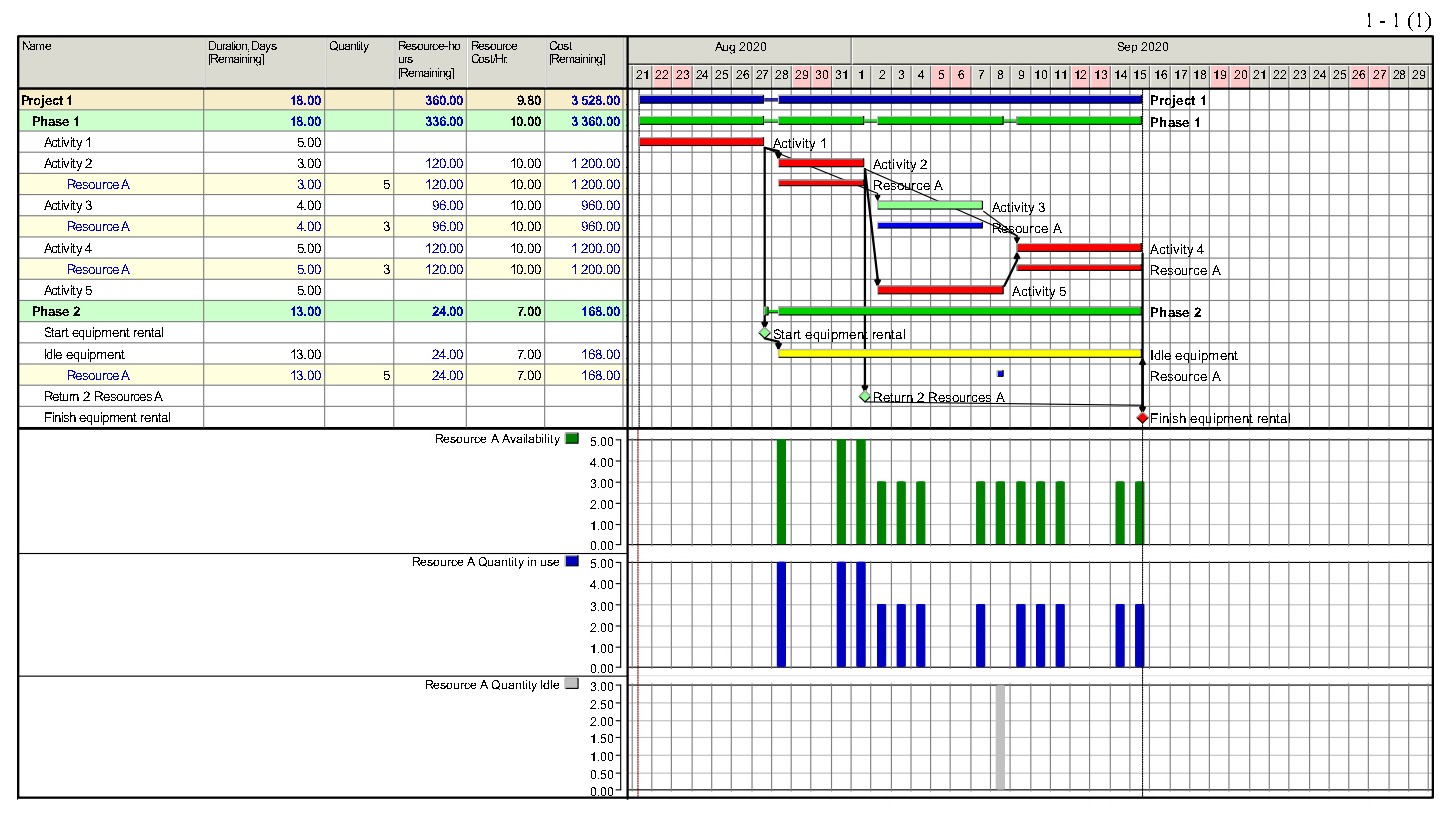Click the blue Resource A Quantity in use legend swatch
Image resolution: width=1455 pixels, height=813 pixels.
pos(572,561)
